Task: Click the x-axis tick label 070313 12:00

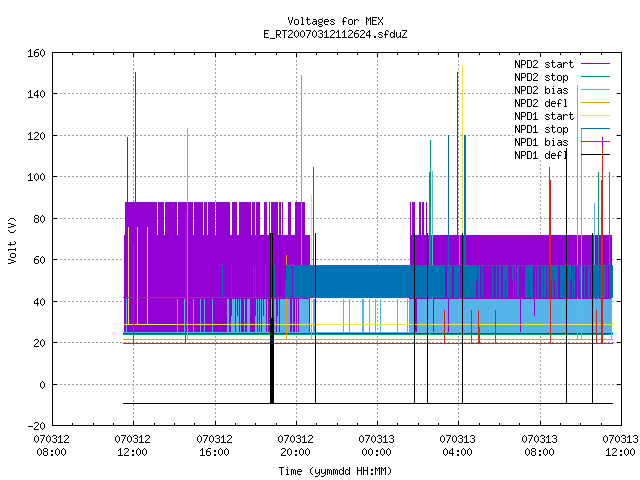Action: [620, 446]
